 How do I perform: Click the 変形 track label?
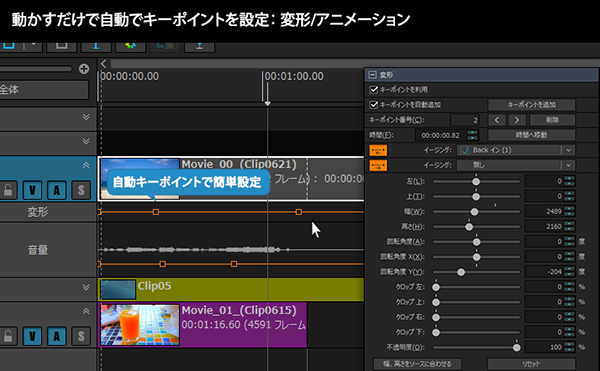[38, 212]
